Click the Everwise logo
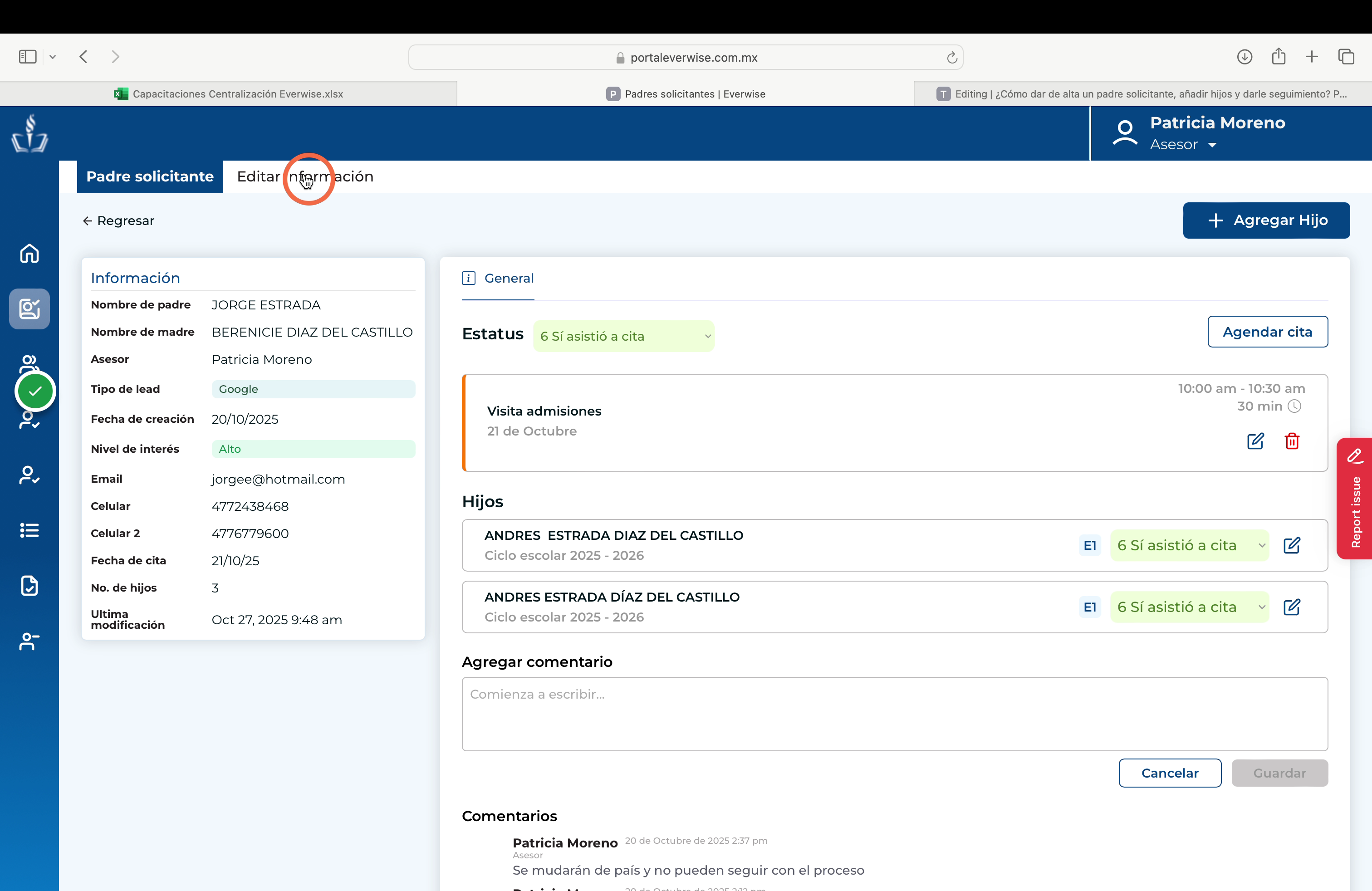This screenshot has width=1372, height=891. click(29, 134)
